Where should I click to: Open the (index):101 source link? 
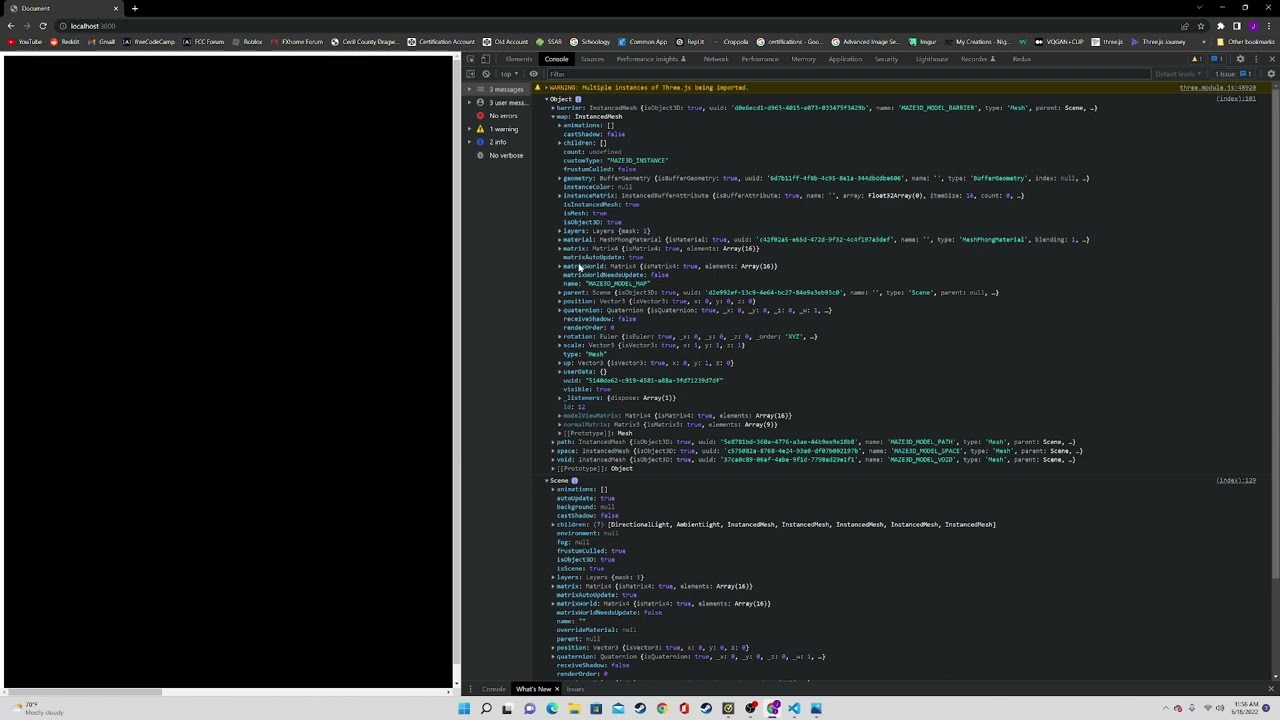click(x=1236, y=99)
